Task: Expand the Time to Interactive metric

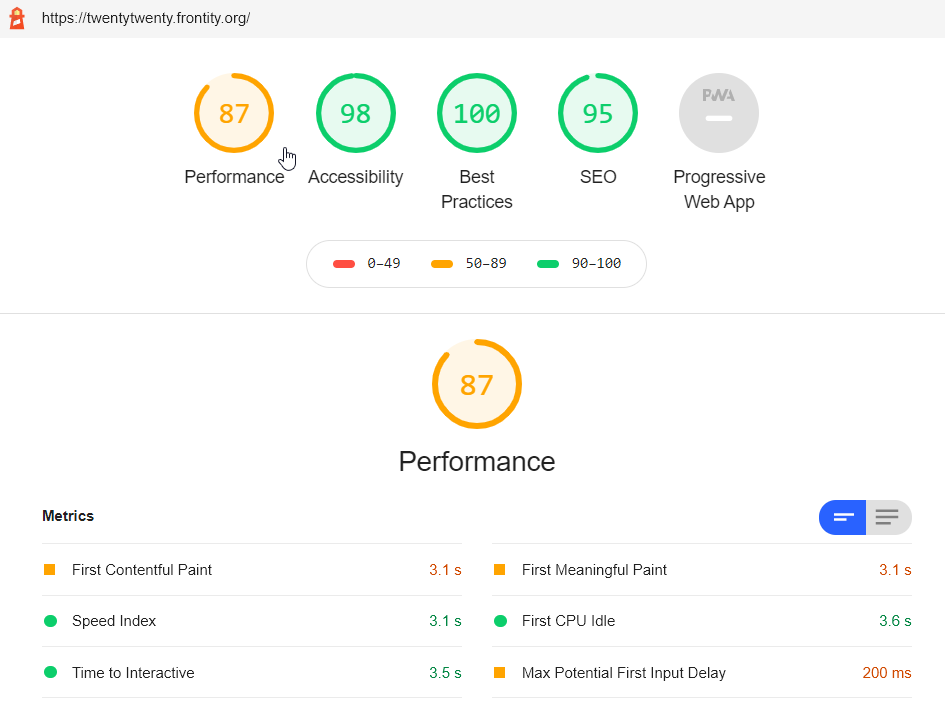Action: [133, 673]
